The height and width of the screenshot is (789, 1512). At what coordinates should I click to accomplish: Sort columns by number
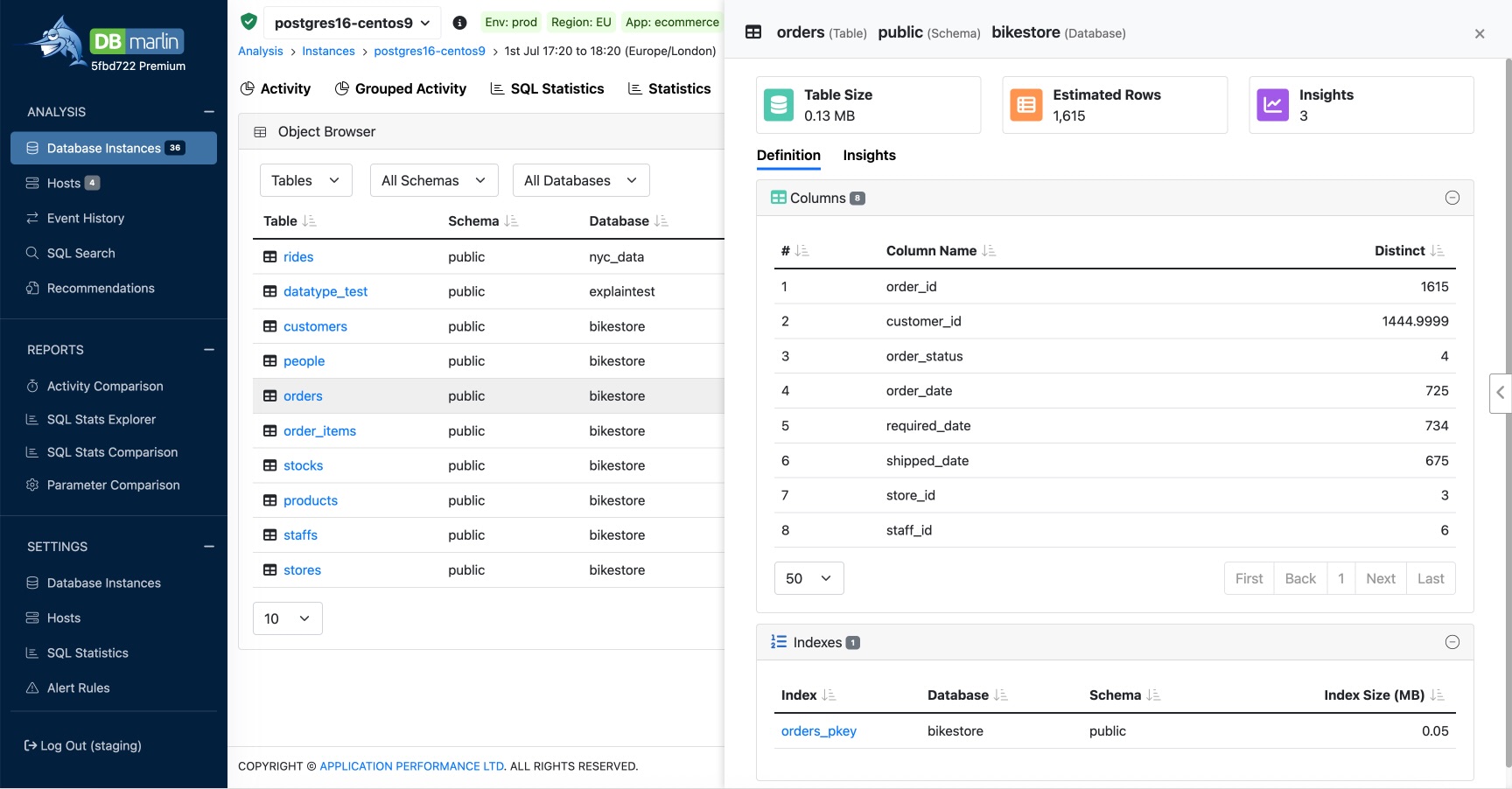tap(801, 251)
